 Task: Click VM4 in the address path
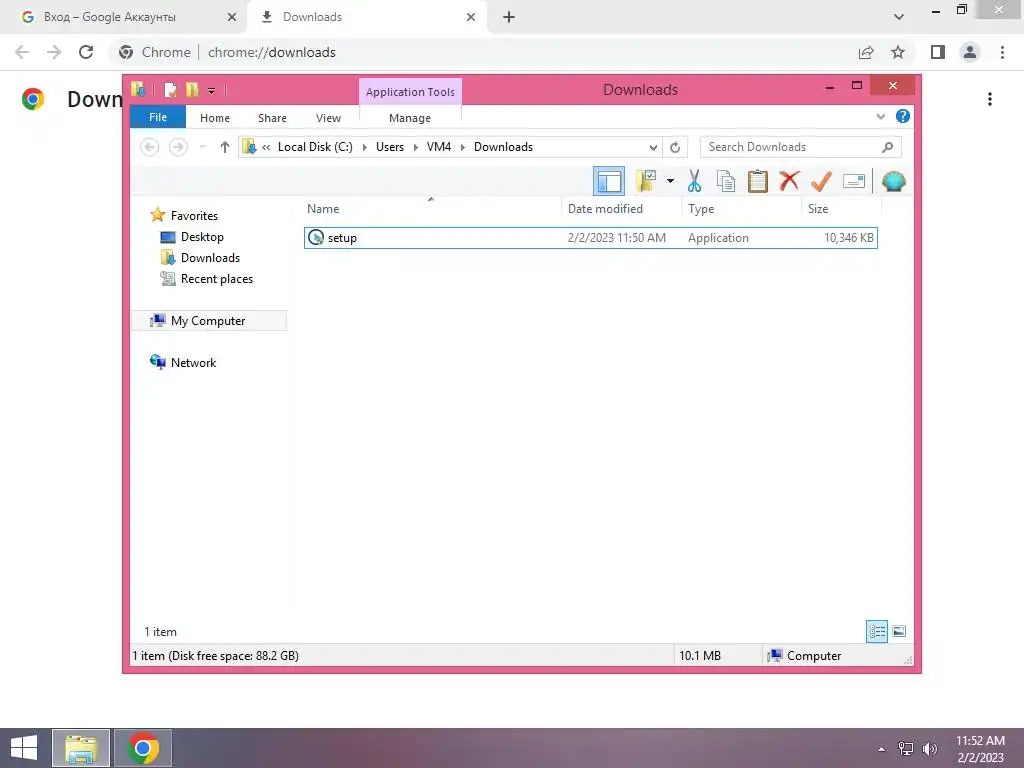439,147
